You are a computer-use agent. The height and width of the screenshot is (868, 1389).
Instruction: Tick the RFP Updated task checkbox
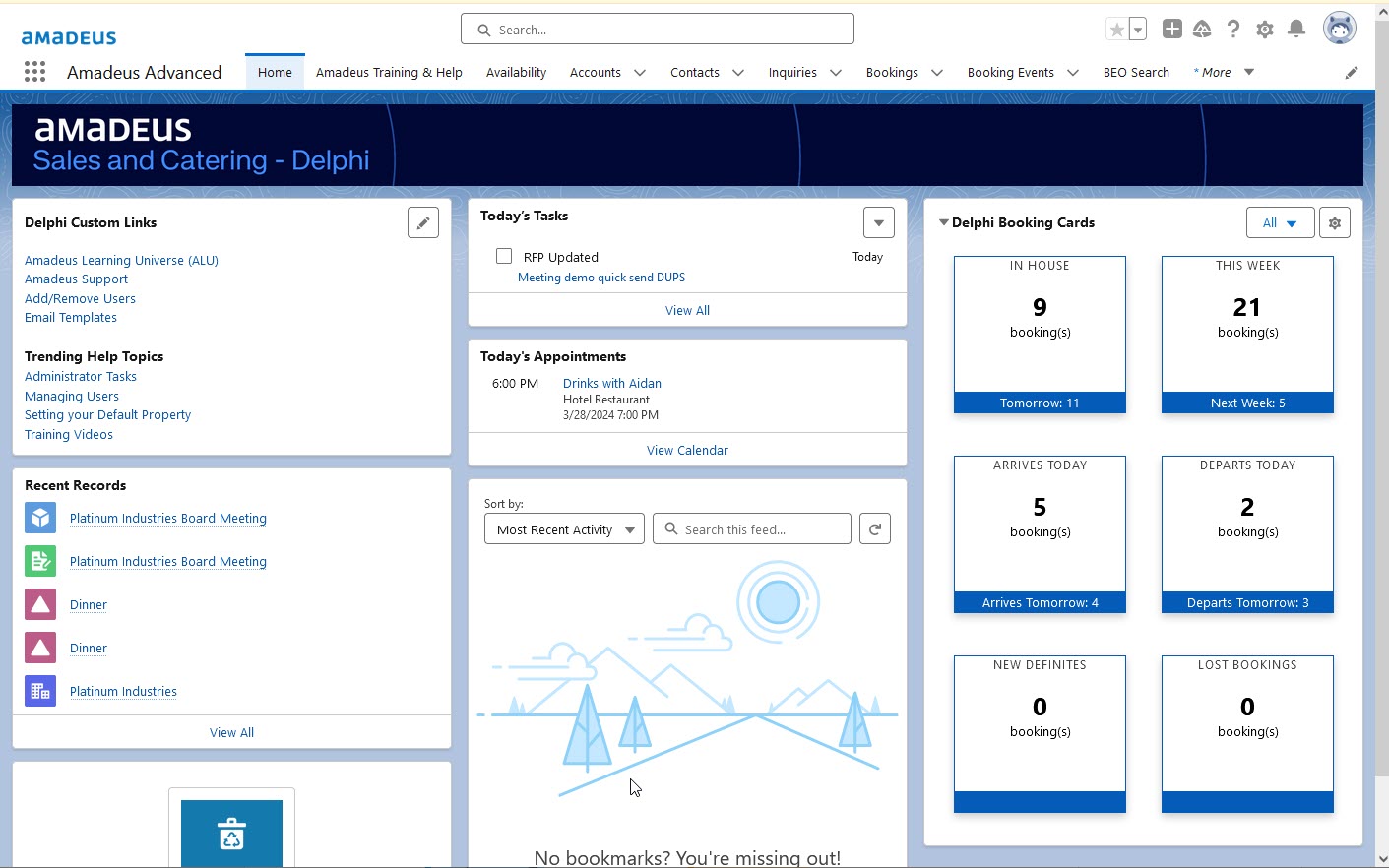pos(504,256)
